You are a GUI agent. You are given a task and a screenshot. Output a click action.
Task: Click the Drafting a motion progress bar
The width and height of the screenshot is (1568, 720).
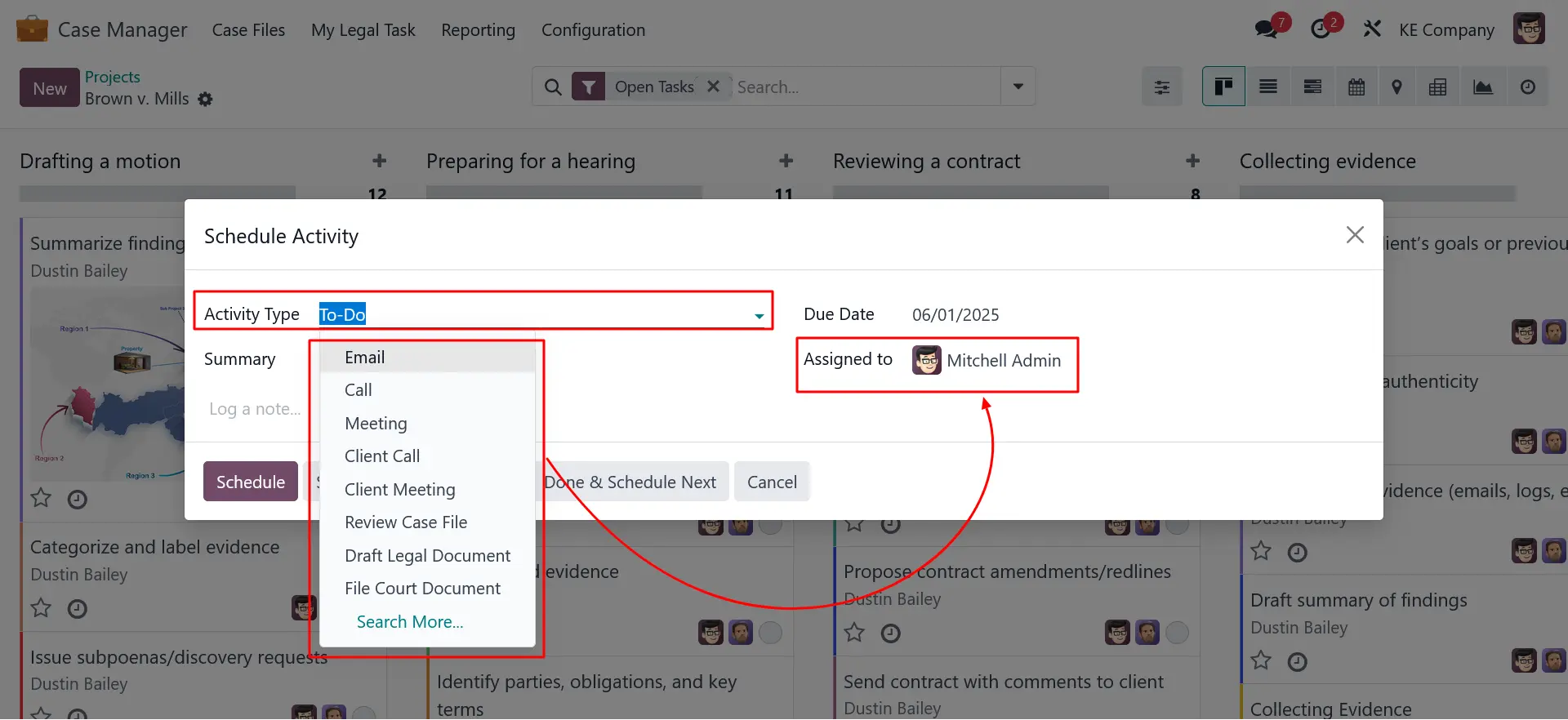(x=158, y=193)
